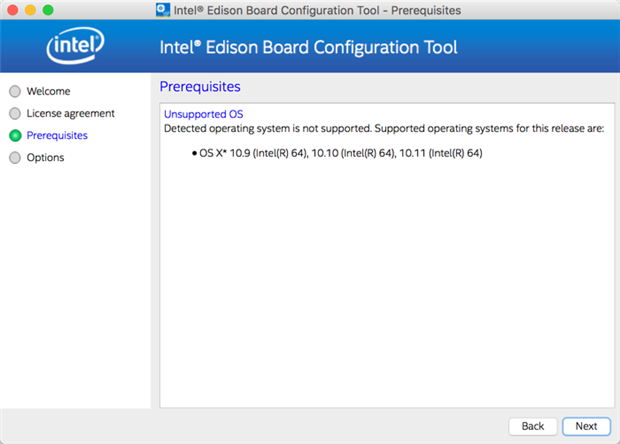Select the Welcome step bullet
The width and height of the screenshot is (620, 444).
click(x=15, y=91)
